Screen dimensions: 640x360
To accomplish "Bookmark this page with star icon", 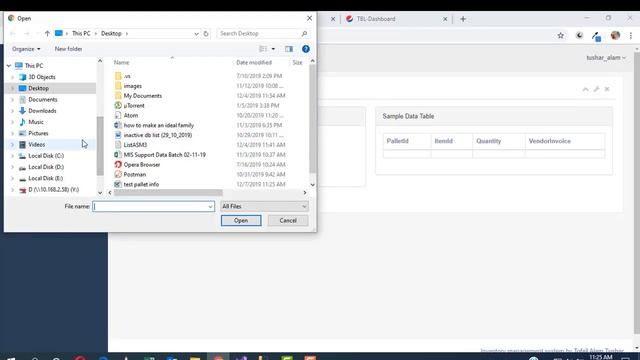I will tap(561, 36).
